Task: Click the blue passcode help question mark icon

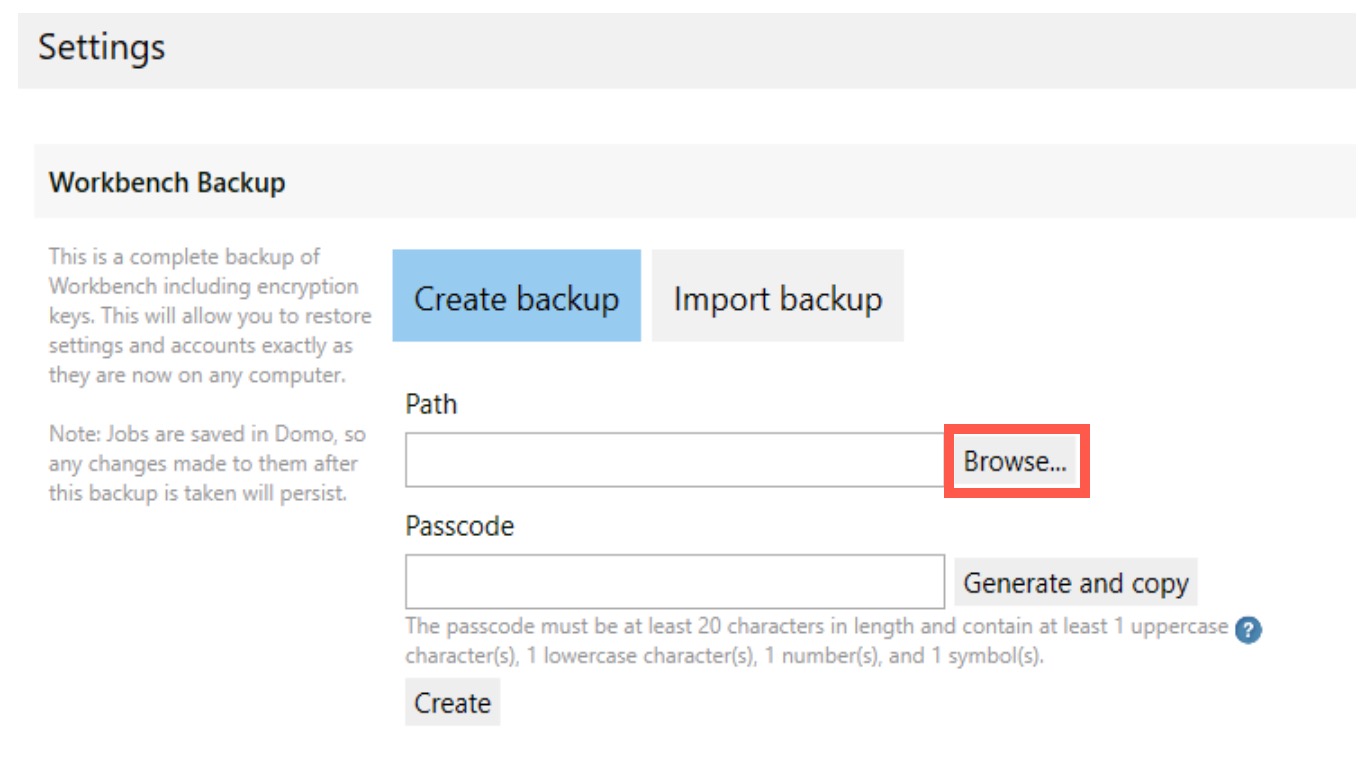Action: pos(1248,631)
